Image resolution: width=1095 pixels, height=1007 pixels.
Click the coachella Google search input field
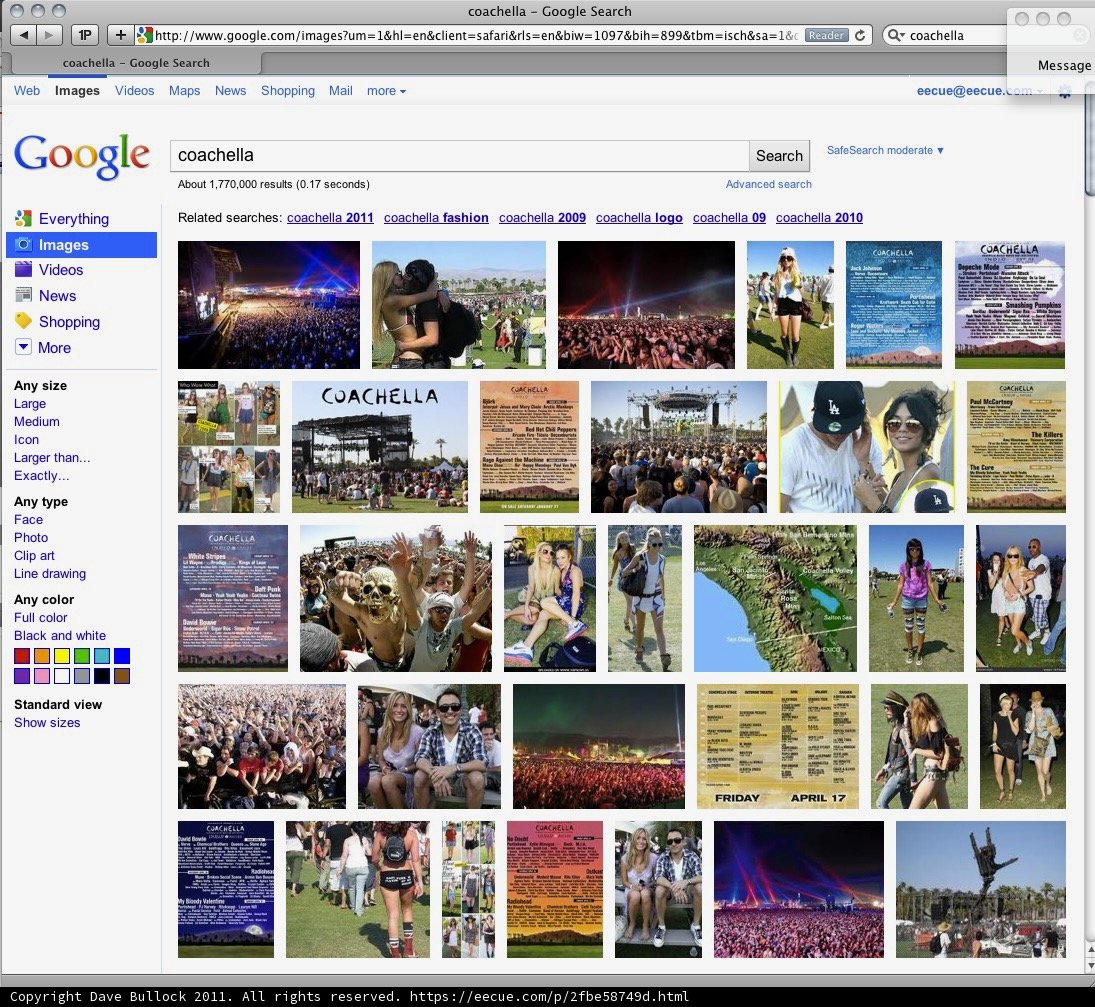point(460,156)
